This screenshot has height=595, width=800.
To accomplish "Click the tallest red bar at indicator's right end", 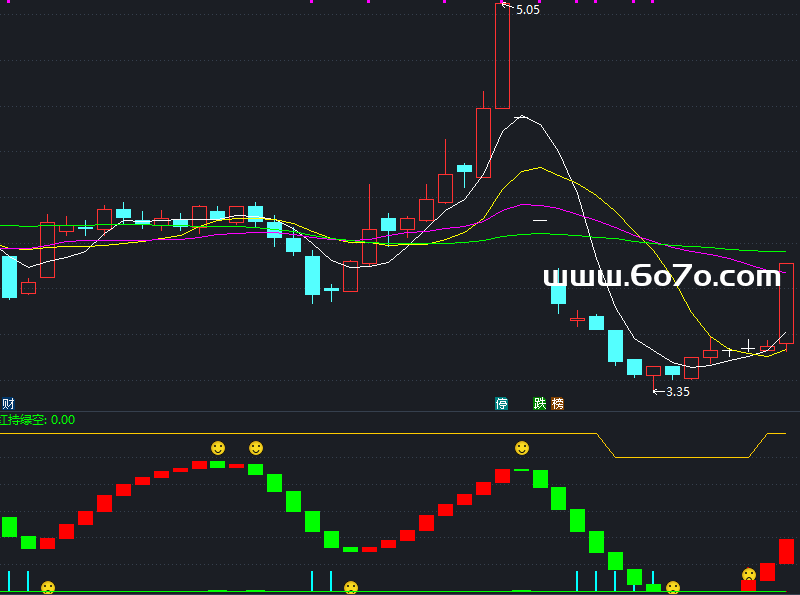I will (786, 551).
